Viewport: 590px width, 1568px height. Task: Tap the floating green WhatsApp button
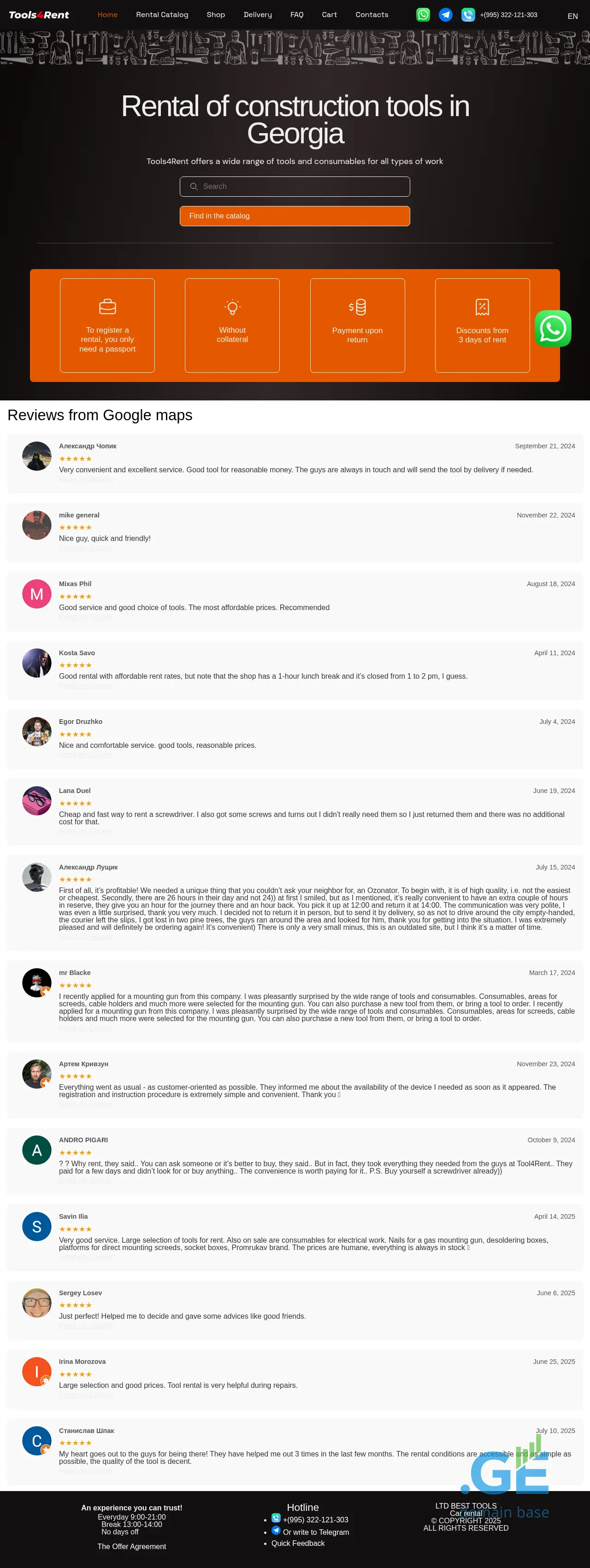(553, 329)
